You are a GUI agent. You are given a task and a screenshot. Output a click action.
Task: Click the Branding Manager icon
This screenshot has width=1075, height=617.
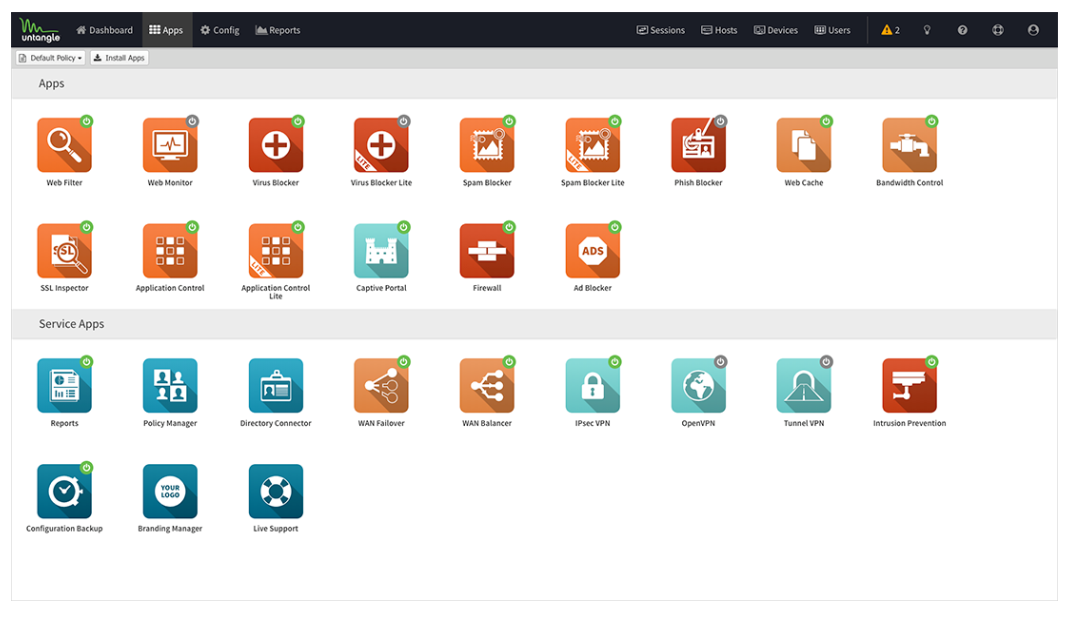pyautogui.click(x=170, y=491)
